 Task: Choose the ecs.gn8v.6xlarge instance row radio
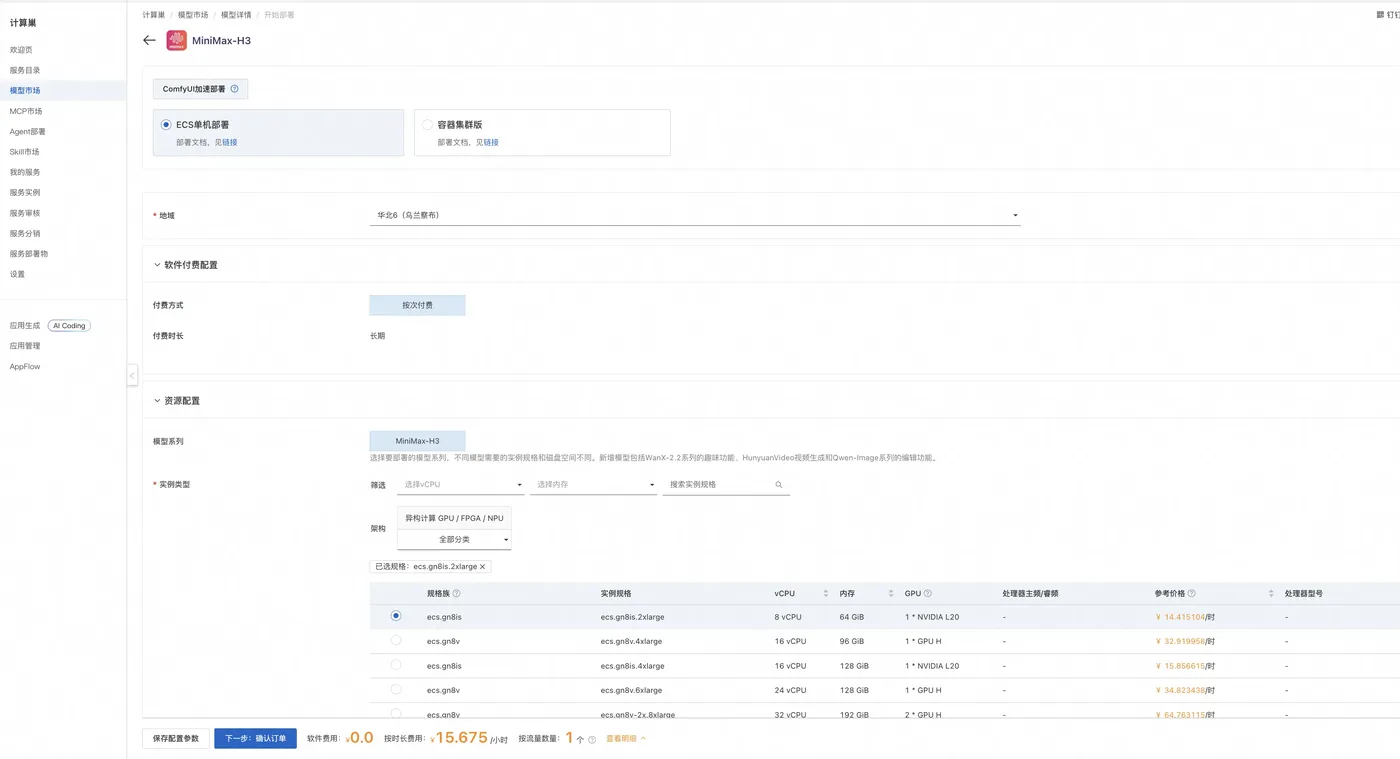tap(396, 689)
